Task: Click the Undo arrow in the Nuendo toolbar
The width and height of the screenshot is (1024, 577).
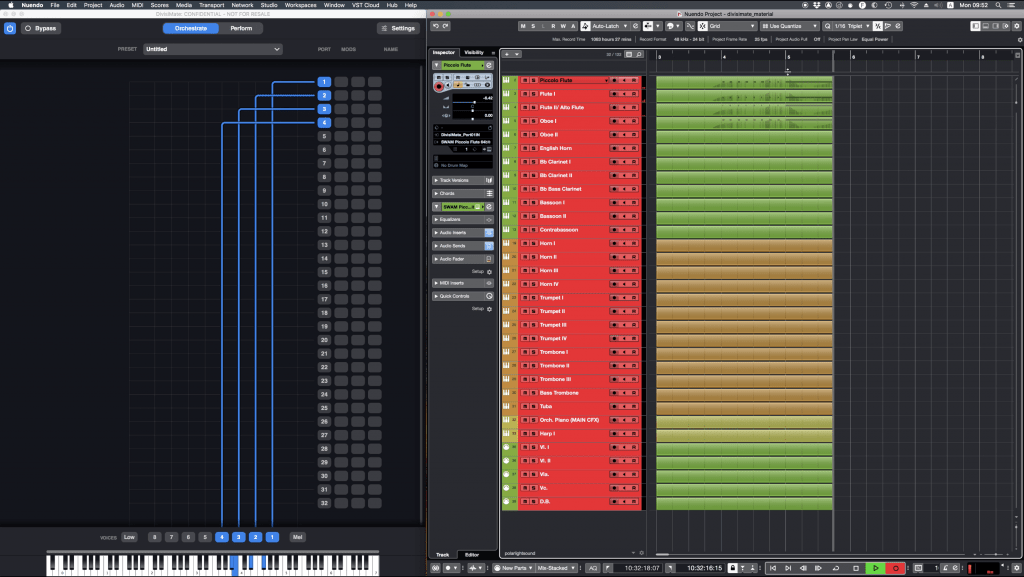Action: pos(436,26)
